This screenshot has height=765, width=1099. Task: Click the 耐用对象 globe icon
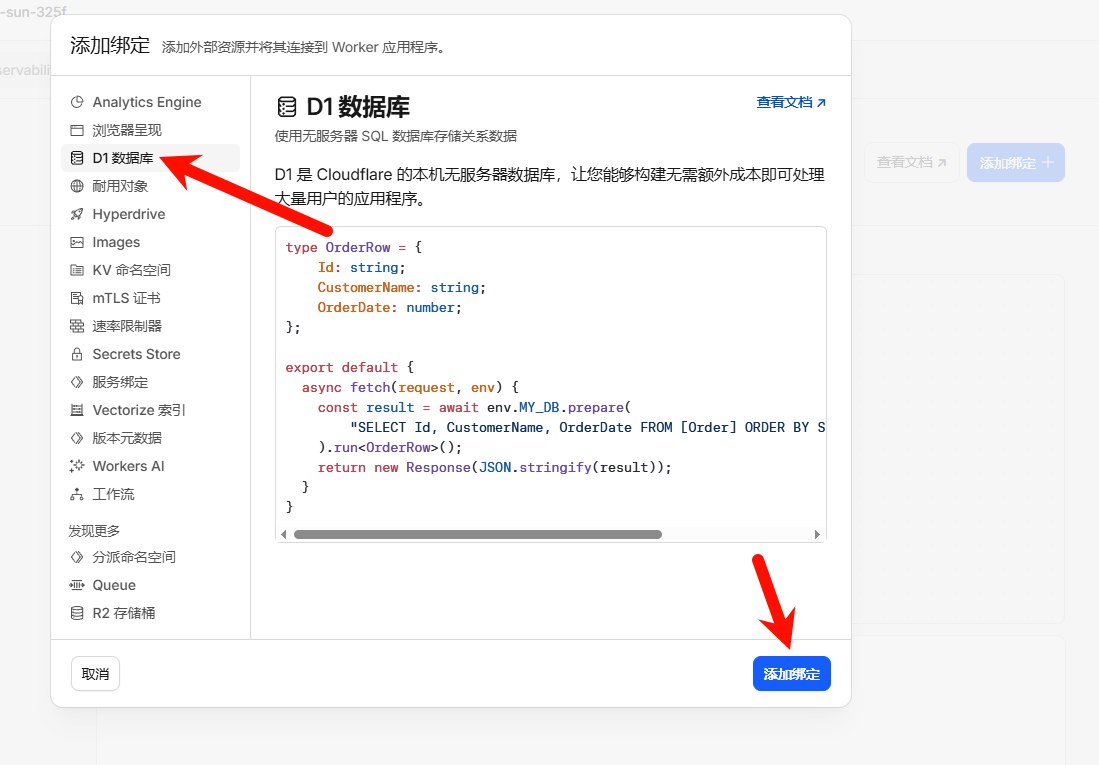click(x=77, y=186)
